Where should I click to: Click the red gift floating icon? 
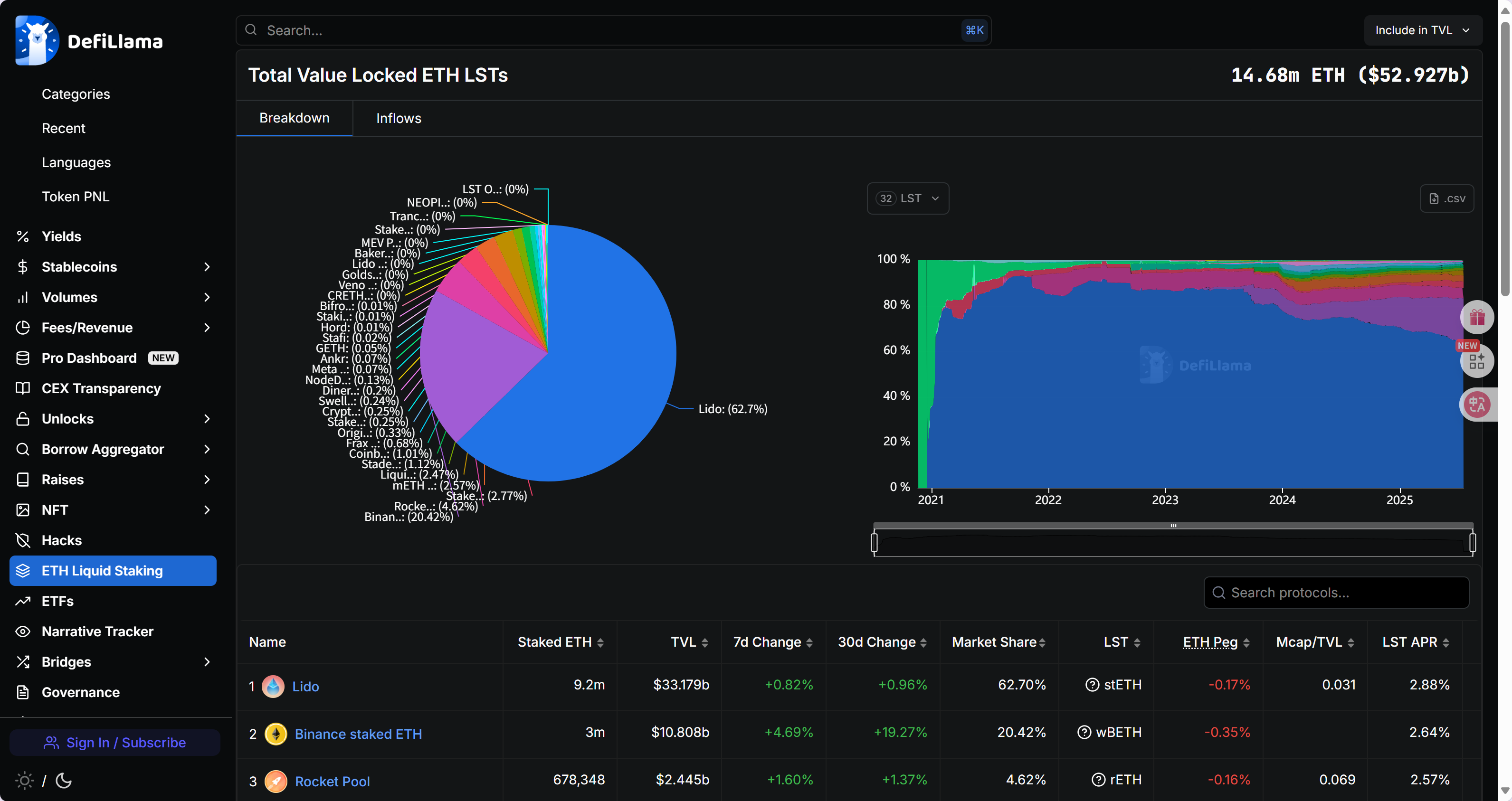(x=1477, y=318)
